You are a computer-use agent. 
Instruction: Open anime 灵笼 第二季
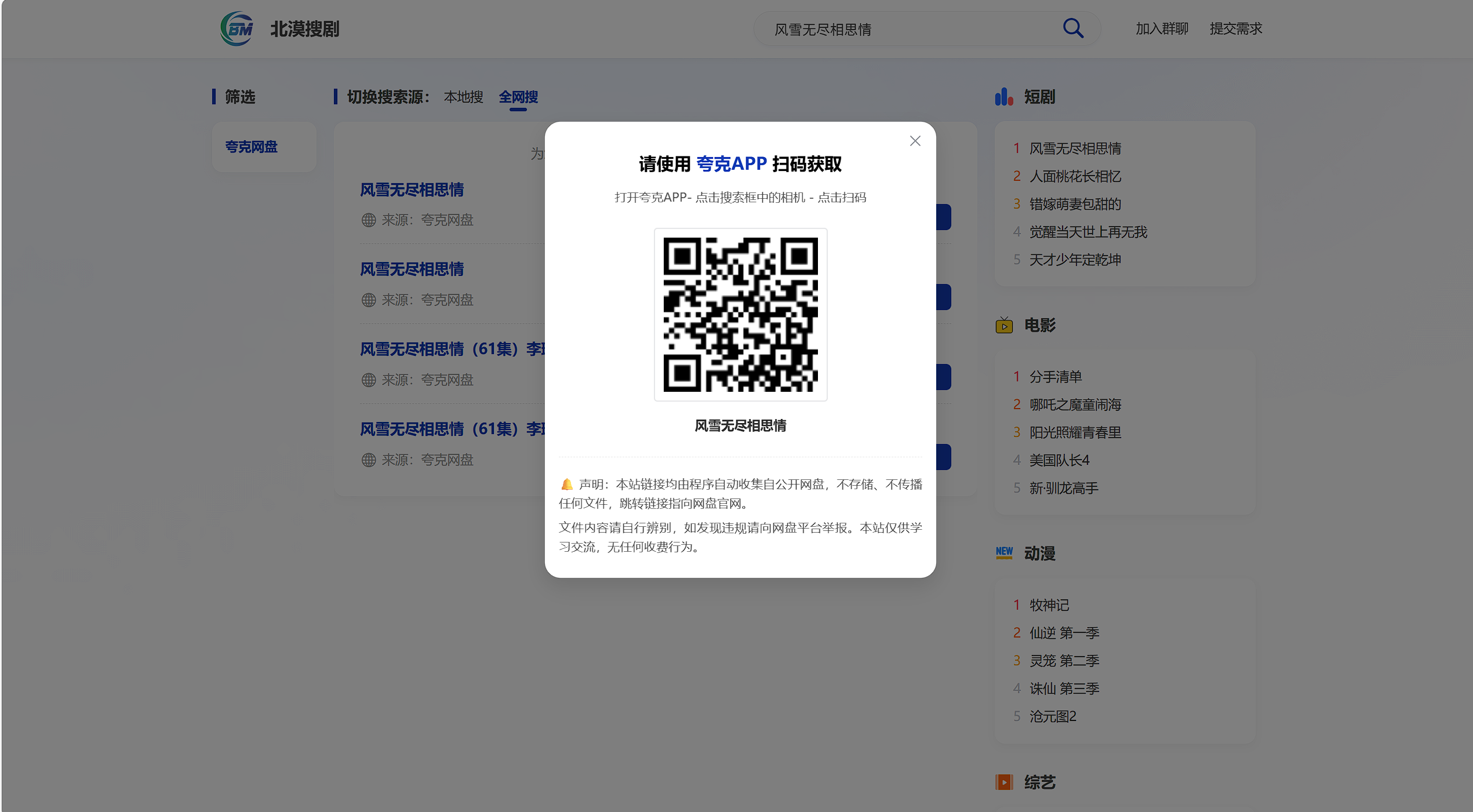(x=1064, y=661)
